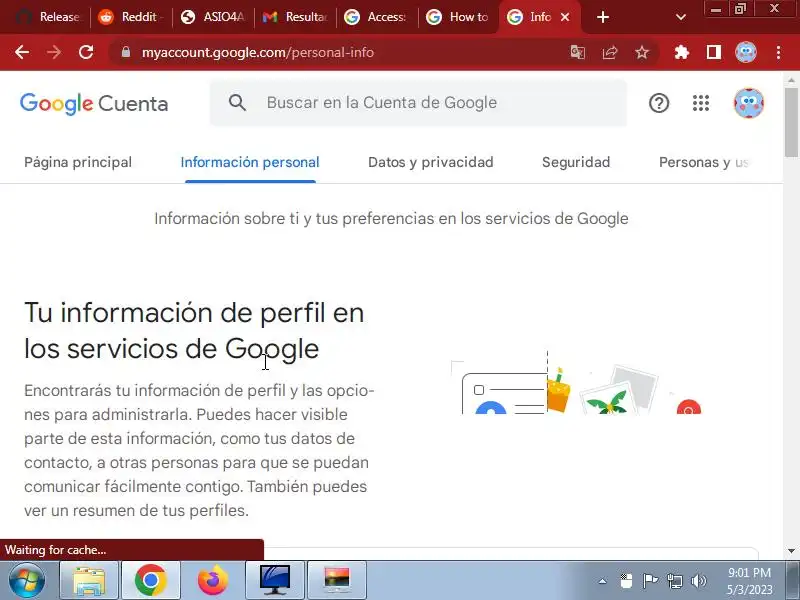Open the Página principal tab
The height and width of the screenshot is (600, 800).
[x=78, y=162]
